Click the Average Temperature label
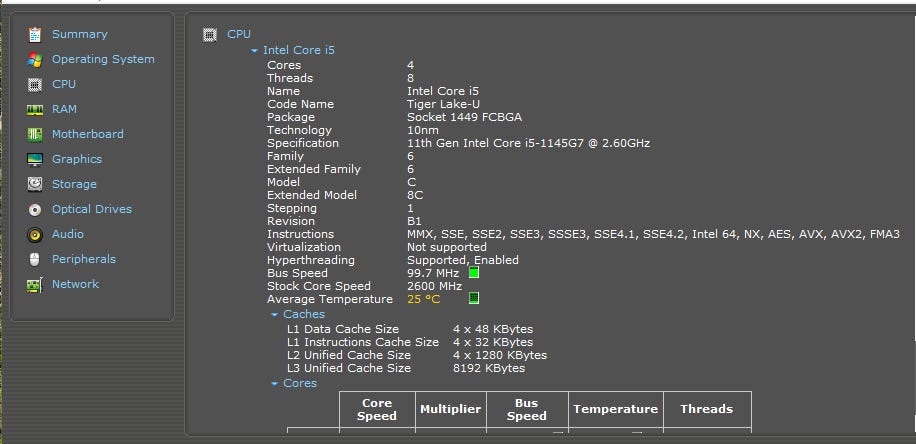Screen dimensions: 916x444 (x=330, y=299)
